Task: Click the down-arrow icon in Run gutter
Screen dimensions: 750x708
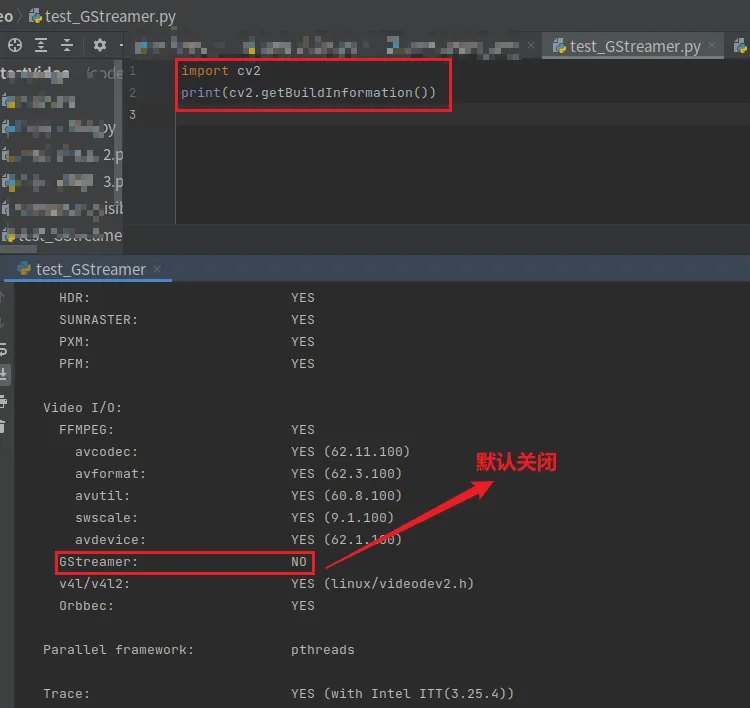Action: 2,323
